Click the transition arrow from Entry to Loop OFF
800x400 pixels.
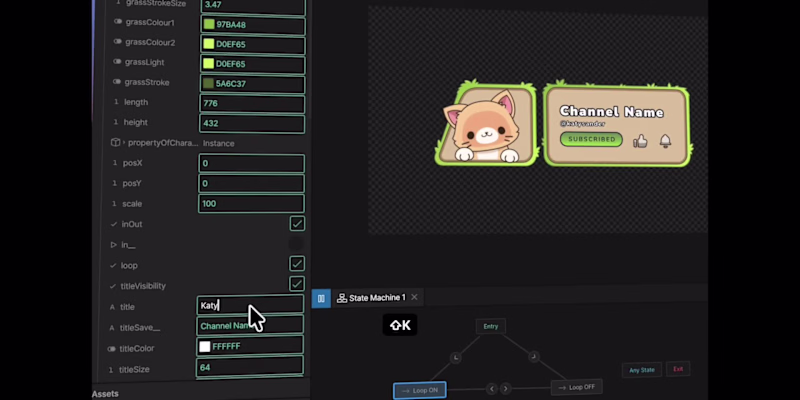(x=534, y=356)
